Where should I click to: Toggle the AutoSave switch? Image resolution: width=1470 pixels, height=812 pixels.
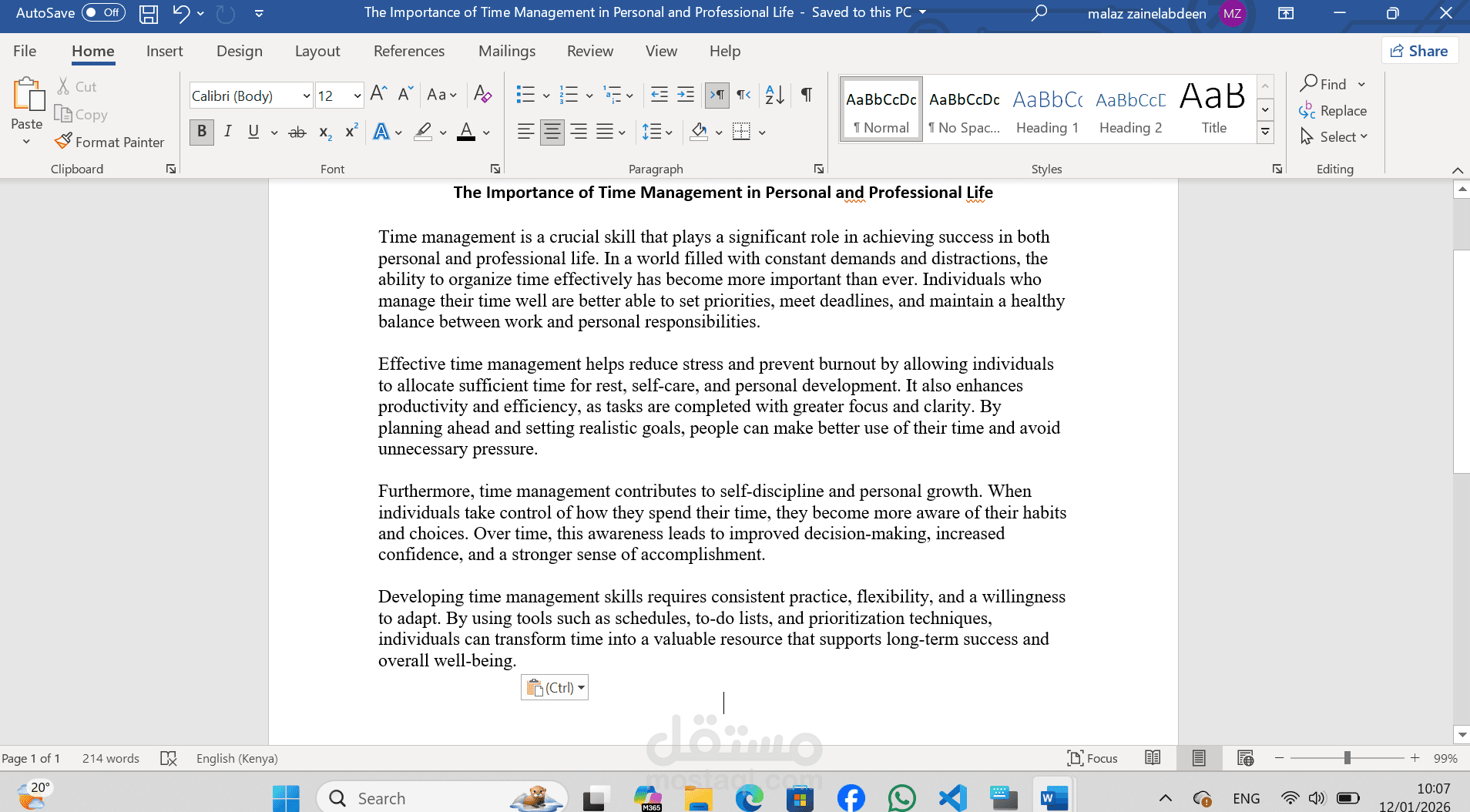(x=103, y=12)
